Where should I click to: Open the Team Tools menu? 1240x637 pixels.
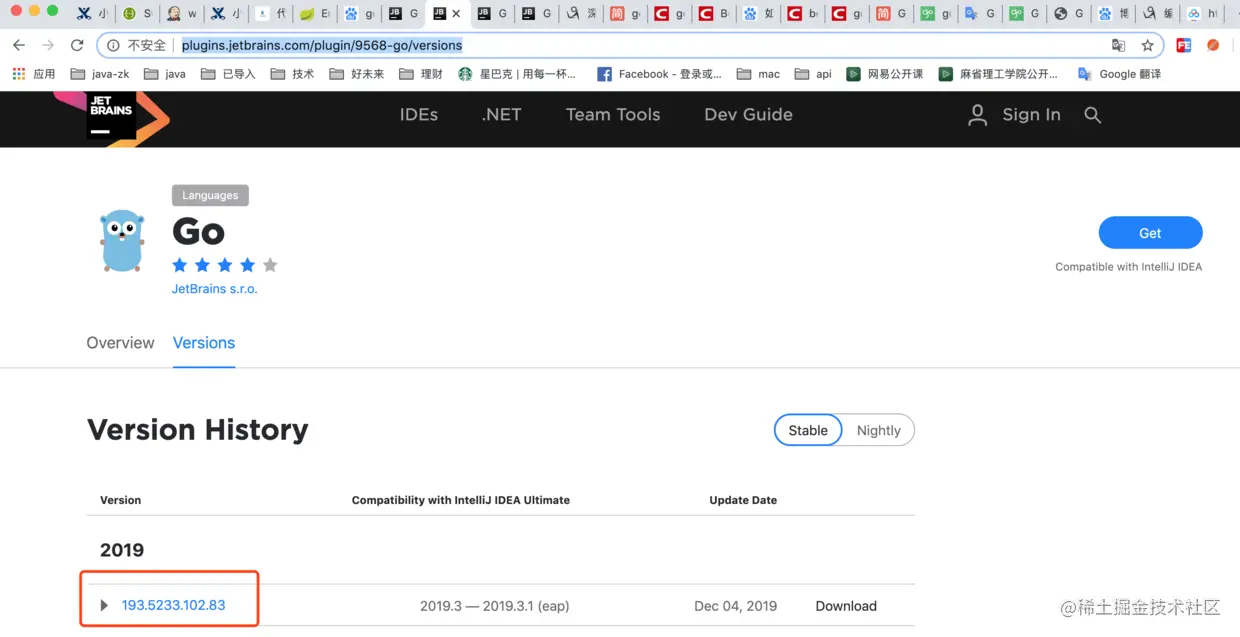[x=613, y=115]
